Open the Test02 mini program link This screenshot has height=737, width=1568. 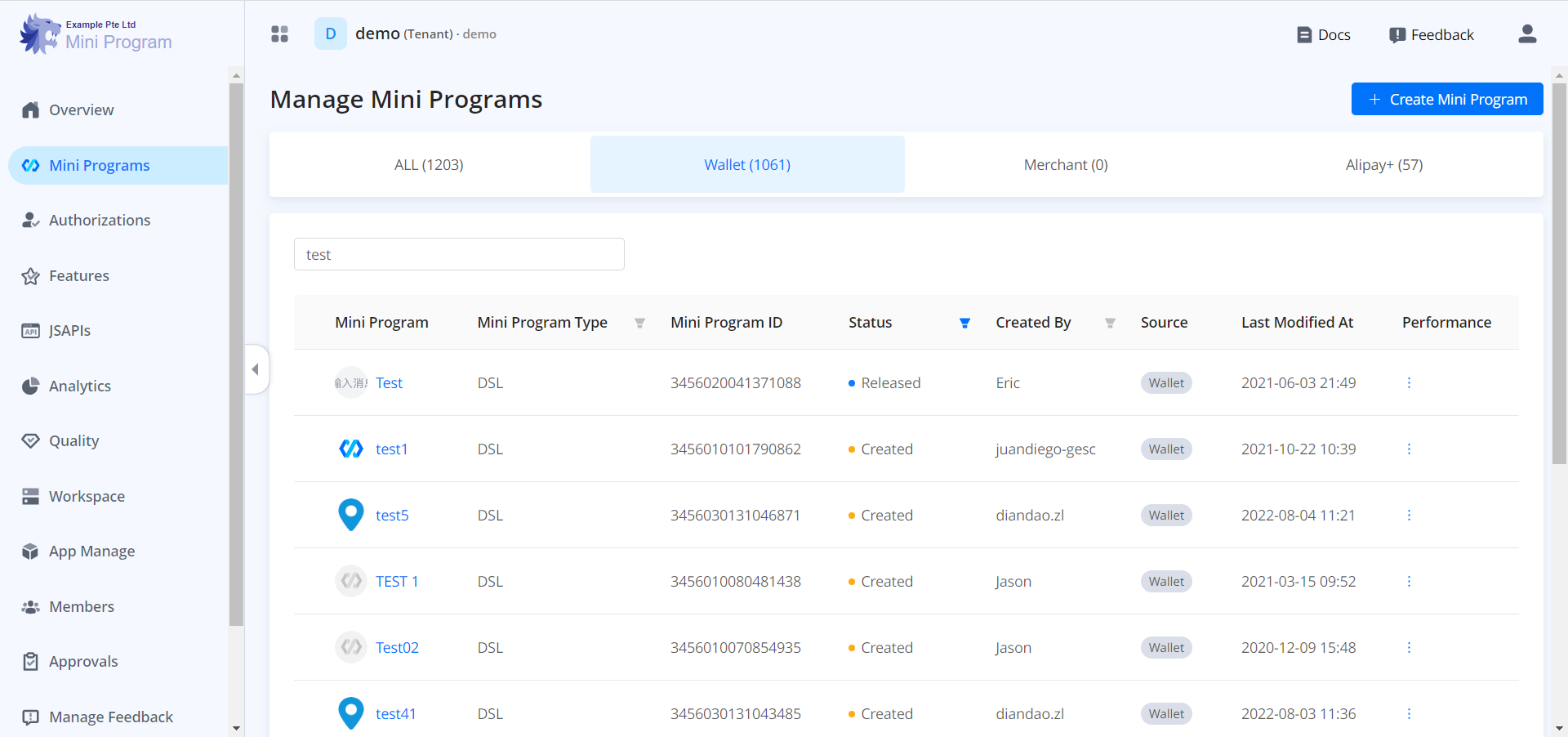tap(397, 648)
